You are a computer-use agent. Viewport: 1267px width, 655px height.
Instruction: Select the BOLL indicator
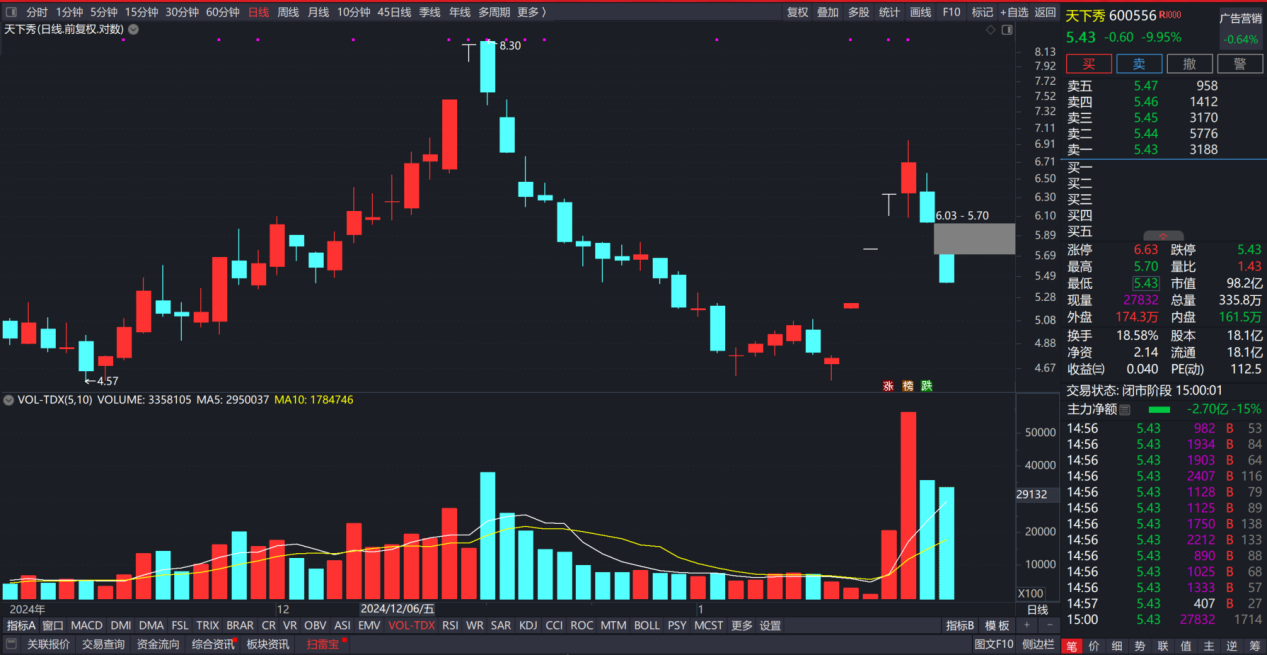(647, 625)
